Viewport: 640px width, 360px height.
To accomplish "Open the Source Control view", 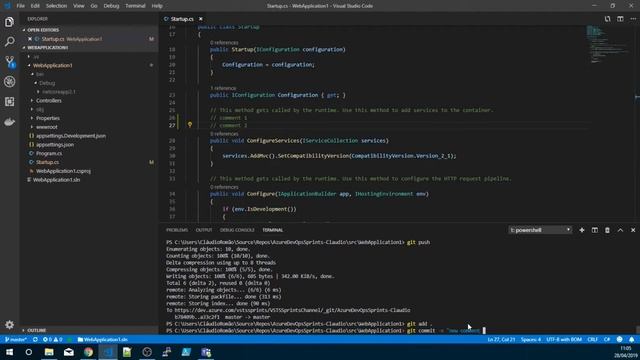I will coord(9,62).
